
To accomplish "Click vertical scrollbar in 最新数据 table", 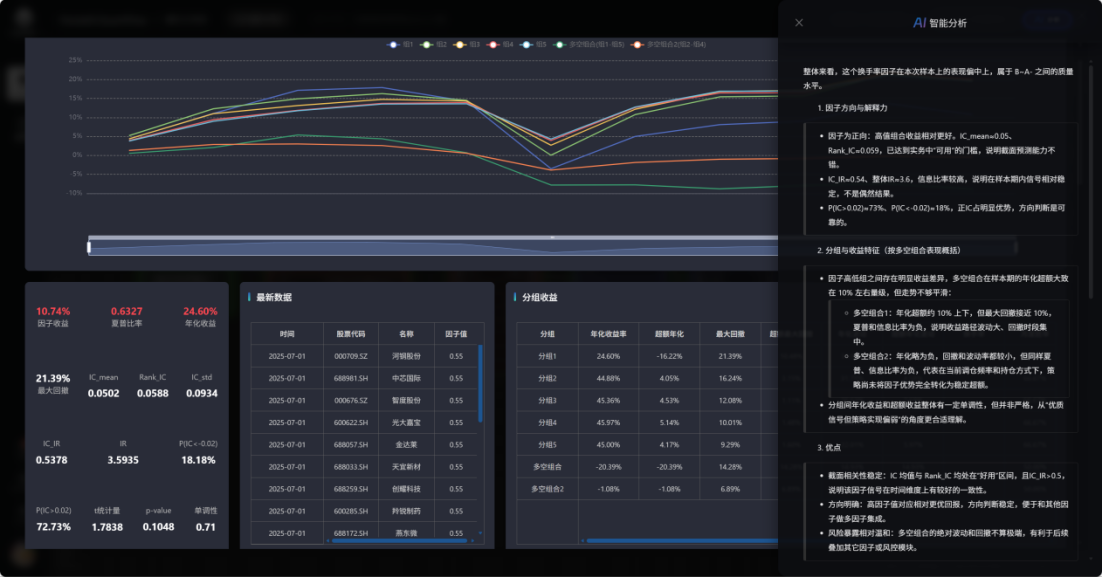I will 481,390.
